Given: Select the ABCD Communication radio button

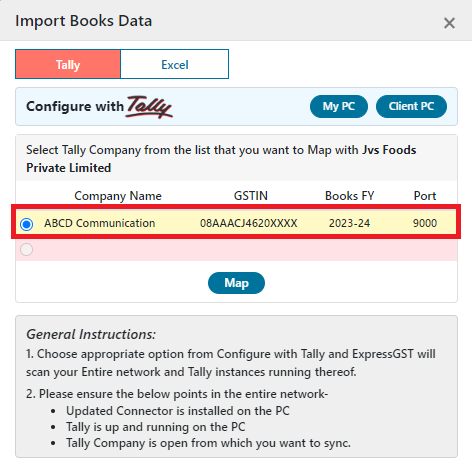Looking at the screenshot, I should (26, 224).
